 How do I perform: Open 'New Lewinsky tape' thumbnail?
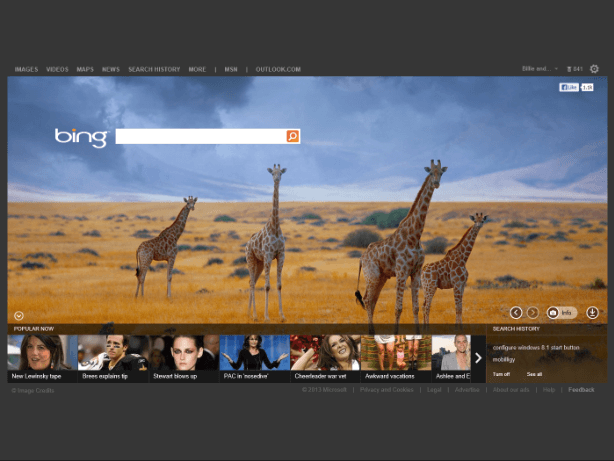pyautogui.click(x=42, y=358)
